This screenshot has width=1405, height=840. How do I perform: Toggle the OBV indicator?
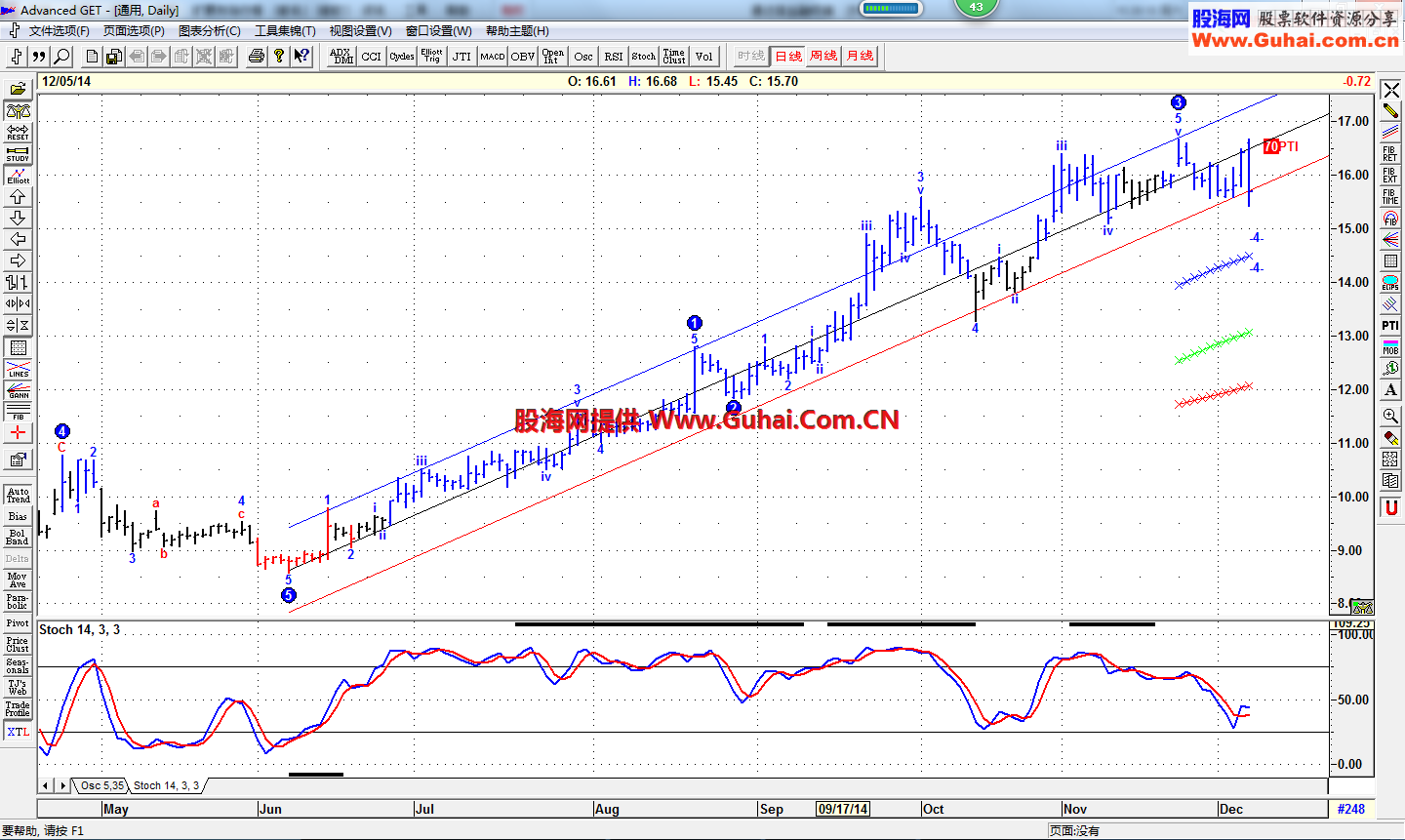point(523,56)
